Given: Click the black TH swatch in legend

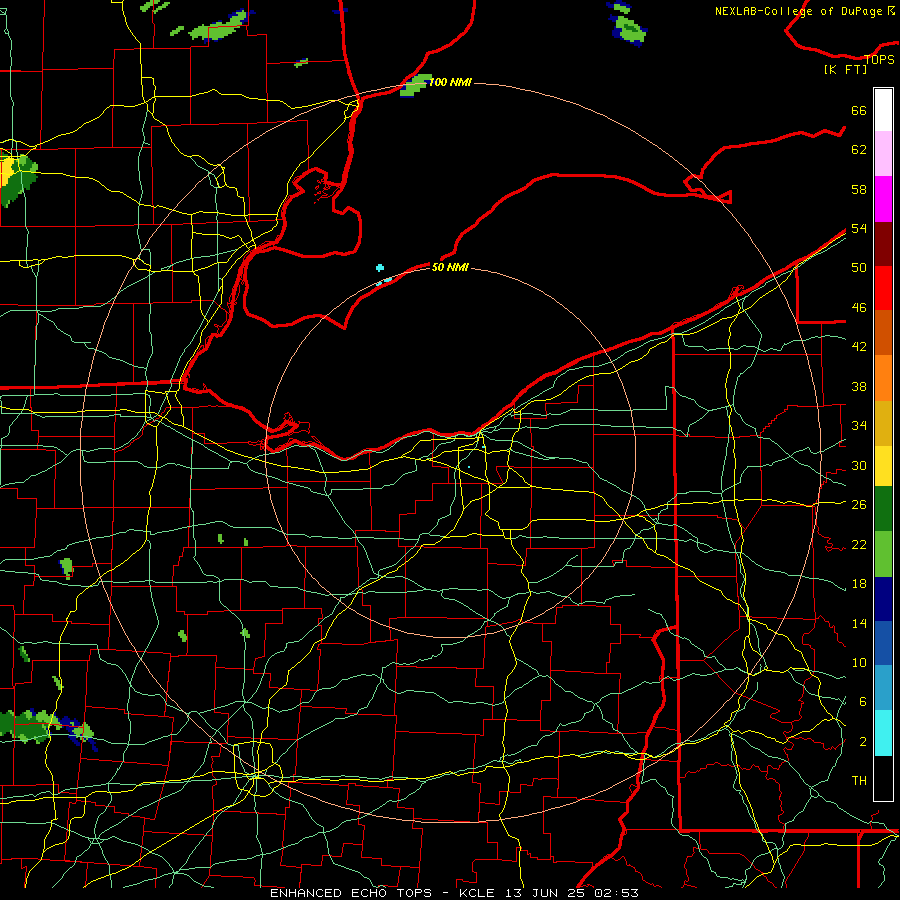Looking at the screenshot, I should (883, 778).
